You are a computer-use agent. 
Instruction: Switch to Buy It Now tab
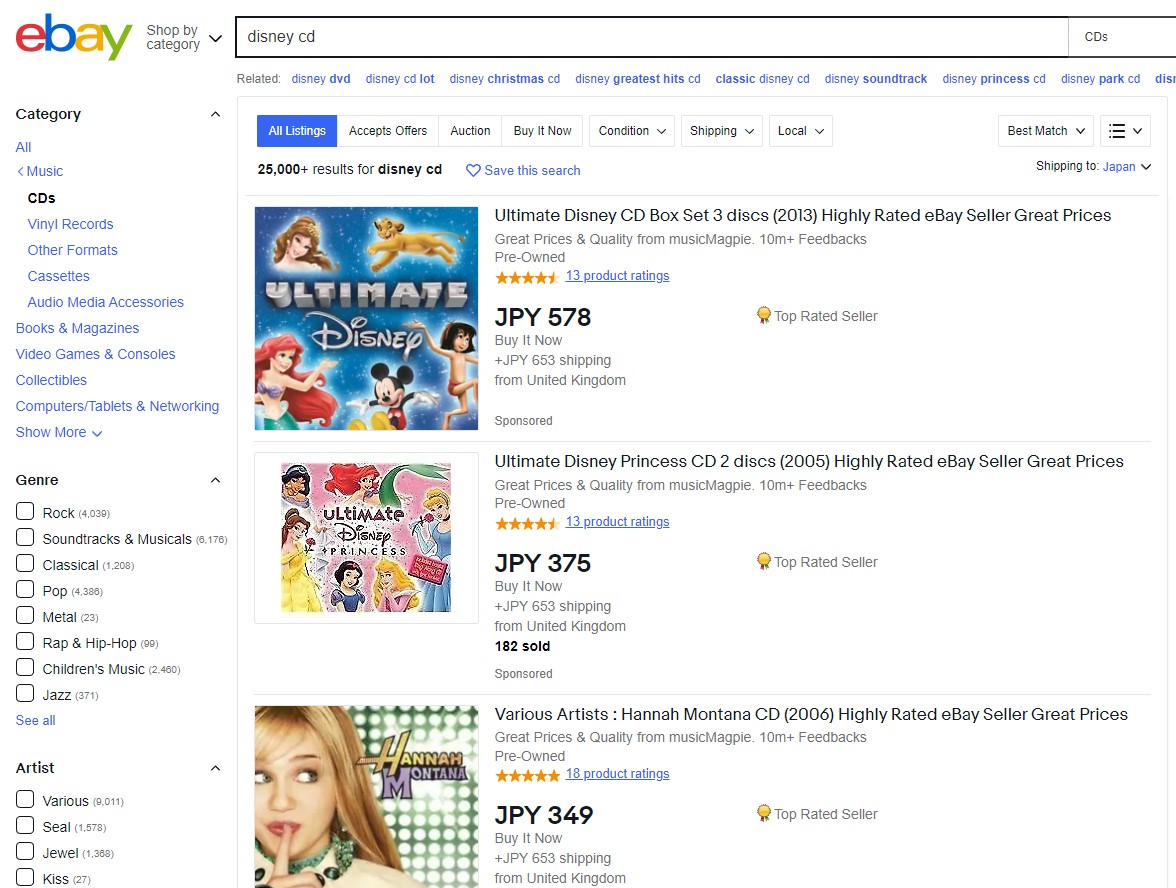(x=542, y=130)
